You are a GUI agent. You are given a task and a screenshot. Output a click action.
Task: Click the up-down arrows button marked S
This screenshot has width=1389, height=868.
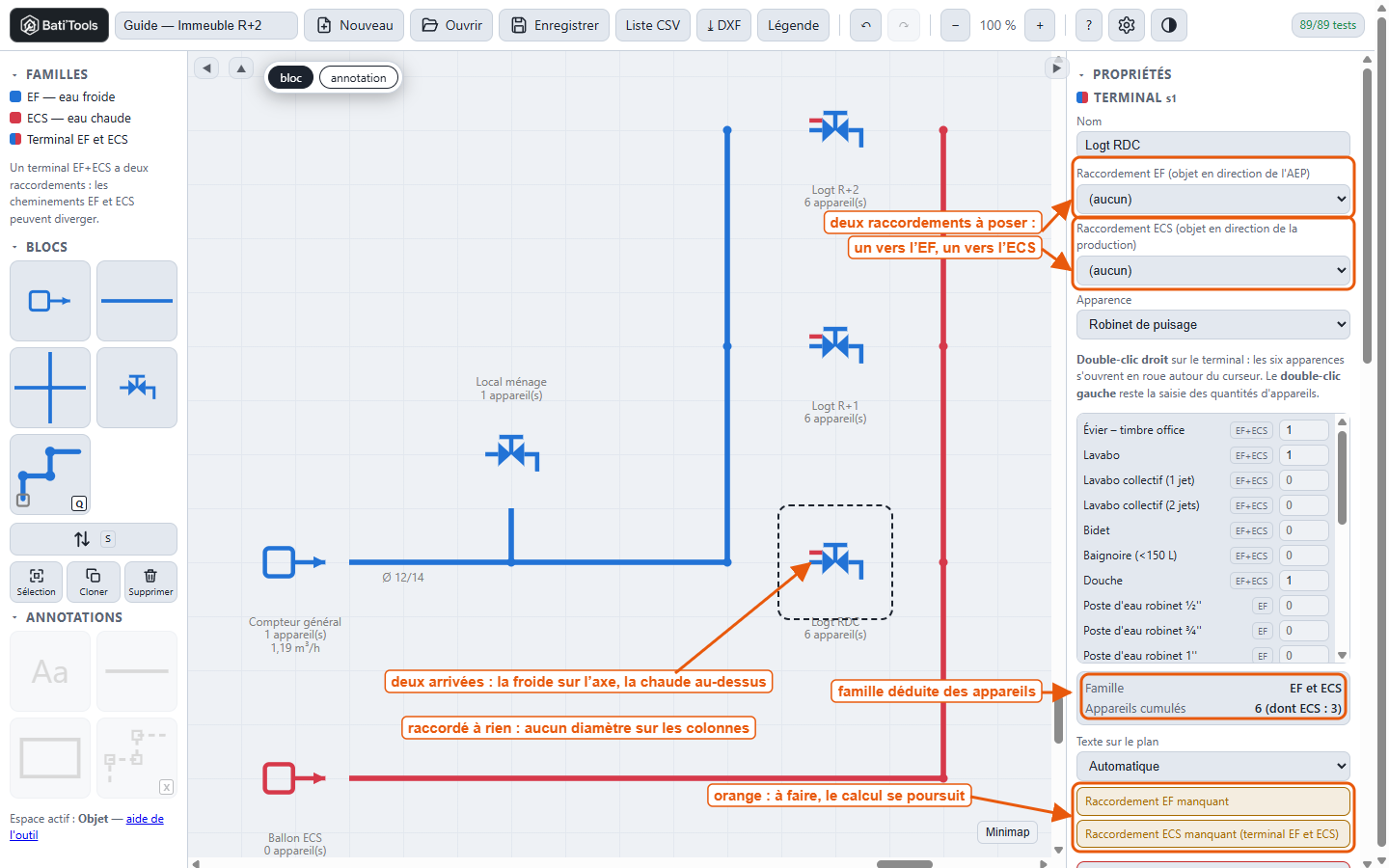coord(94,539)
